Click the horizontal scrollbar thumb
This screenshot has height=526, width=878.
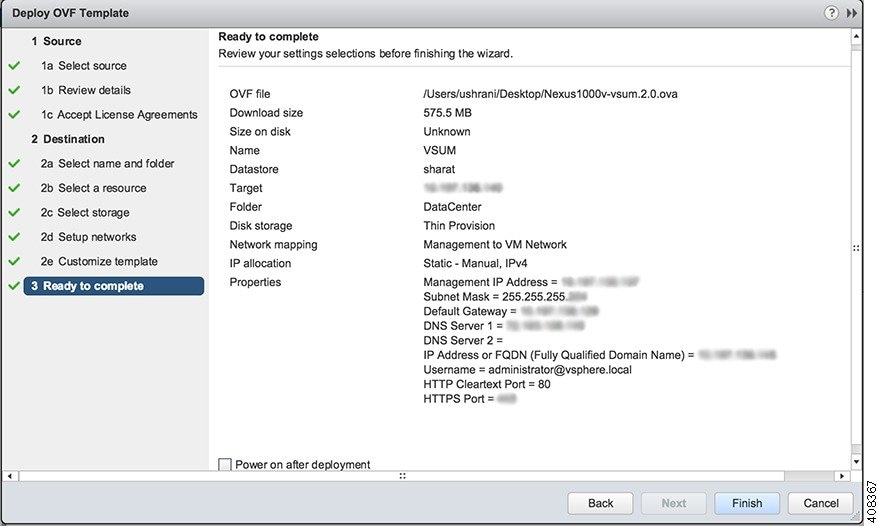[402, 476]
